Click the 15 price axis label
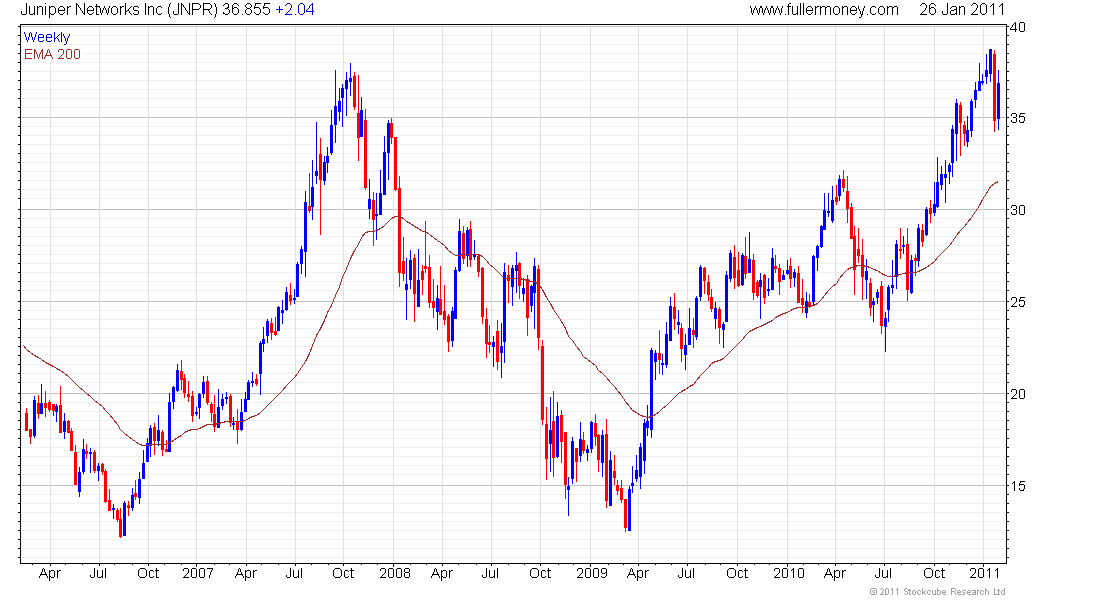 pos(1017,486)
